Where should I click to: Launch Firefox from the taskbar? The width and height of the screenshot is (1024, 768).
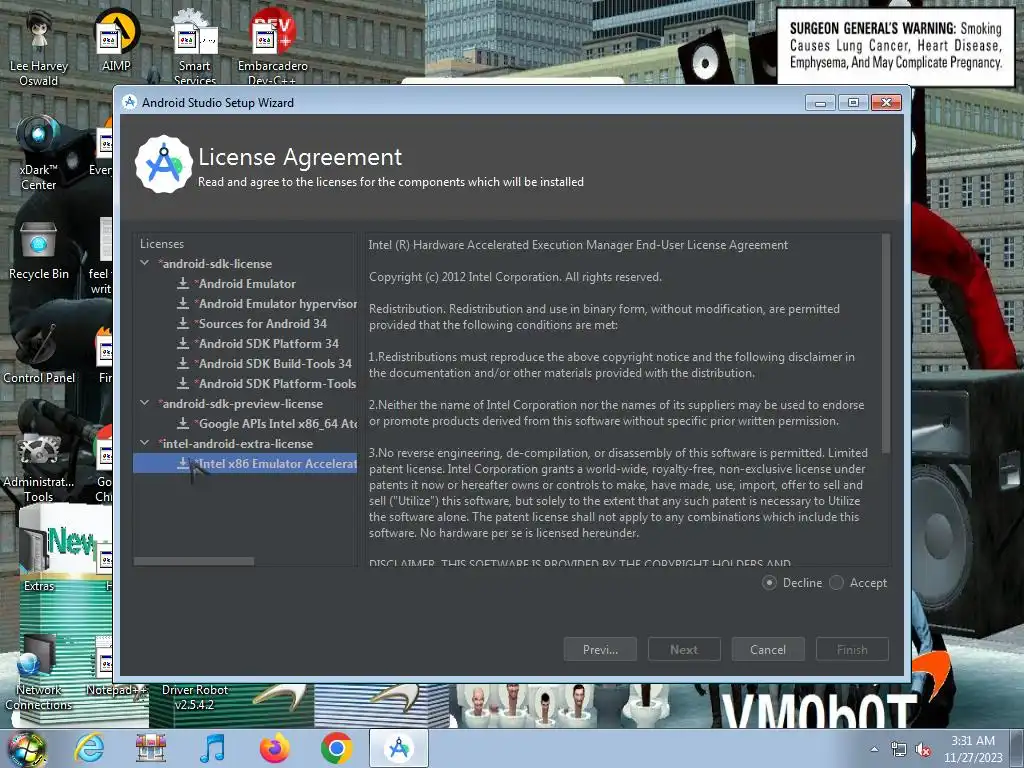point(275,748)
